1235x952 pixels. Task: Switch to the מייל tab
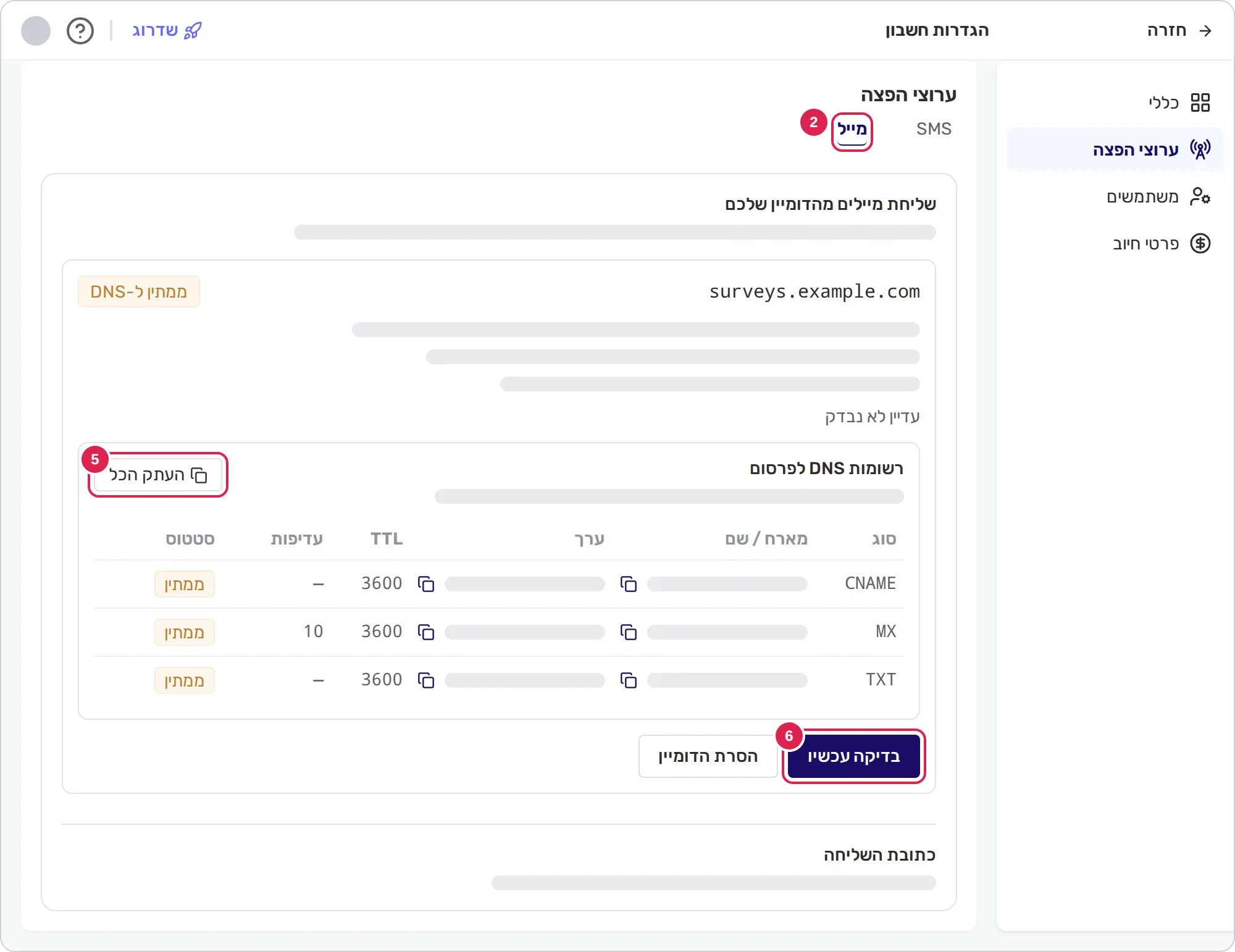(852, 130)
